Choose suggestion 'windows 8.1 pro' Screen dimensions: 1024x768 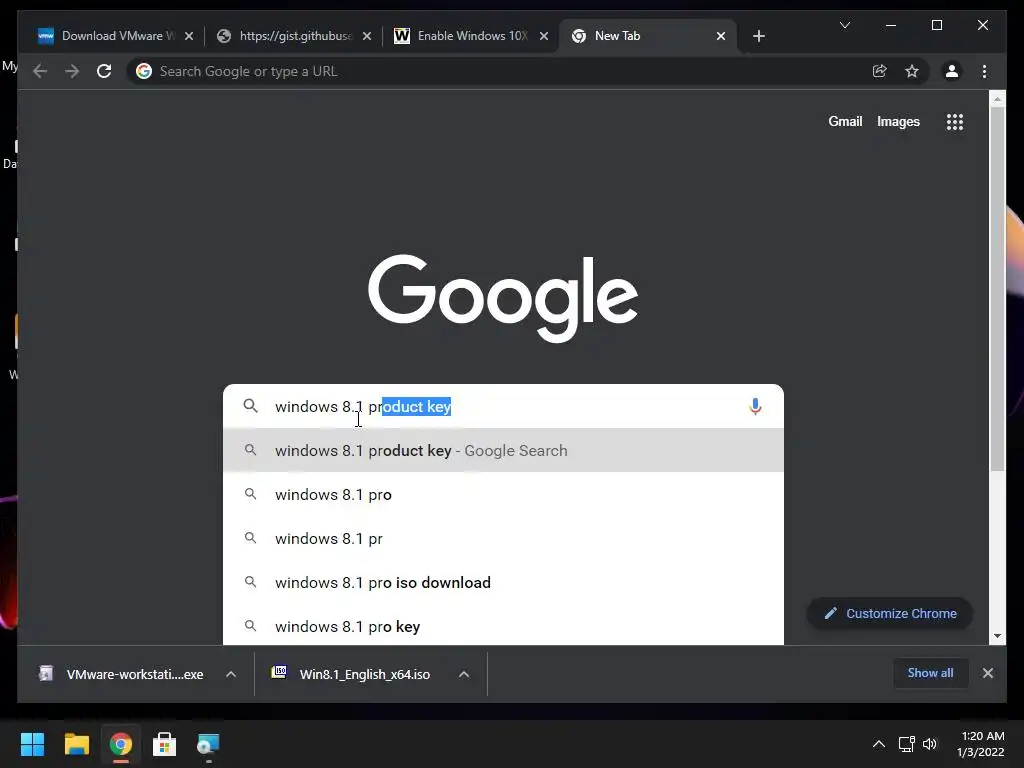point(503,494)
